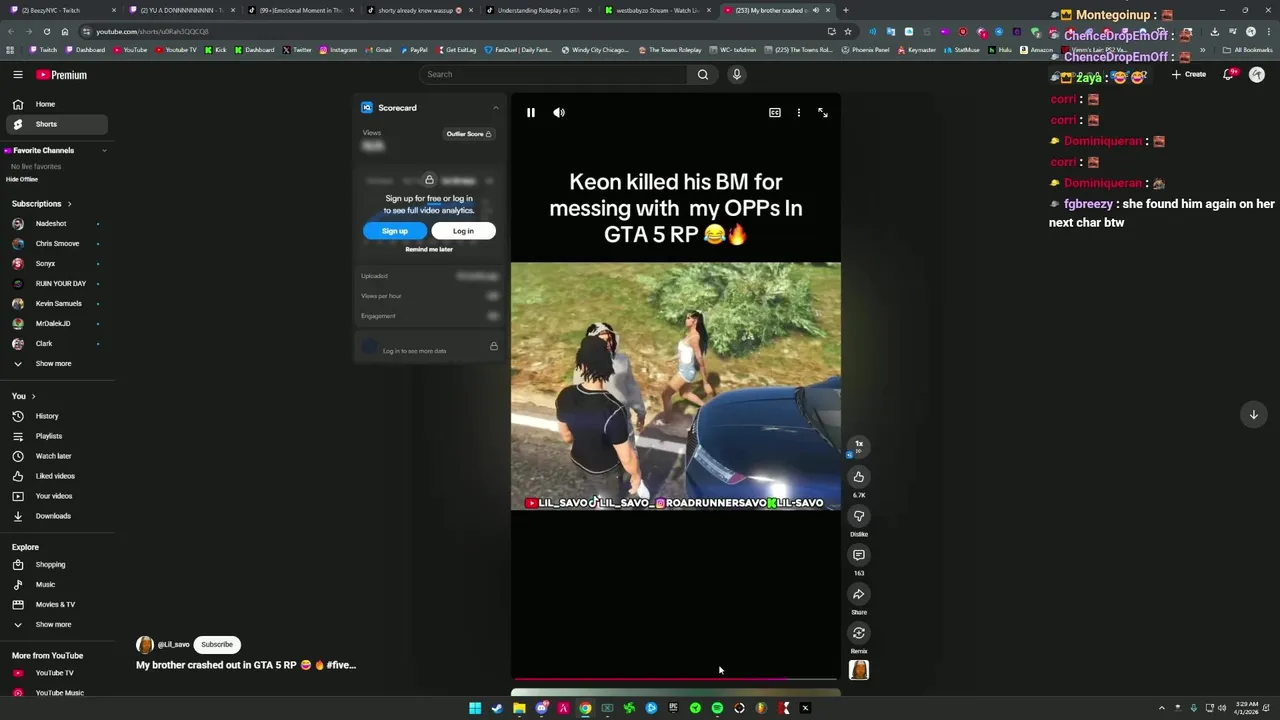Dislike the Short
The height and width of the screenshot is (720, 1280).
859,516
